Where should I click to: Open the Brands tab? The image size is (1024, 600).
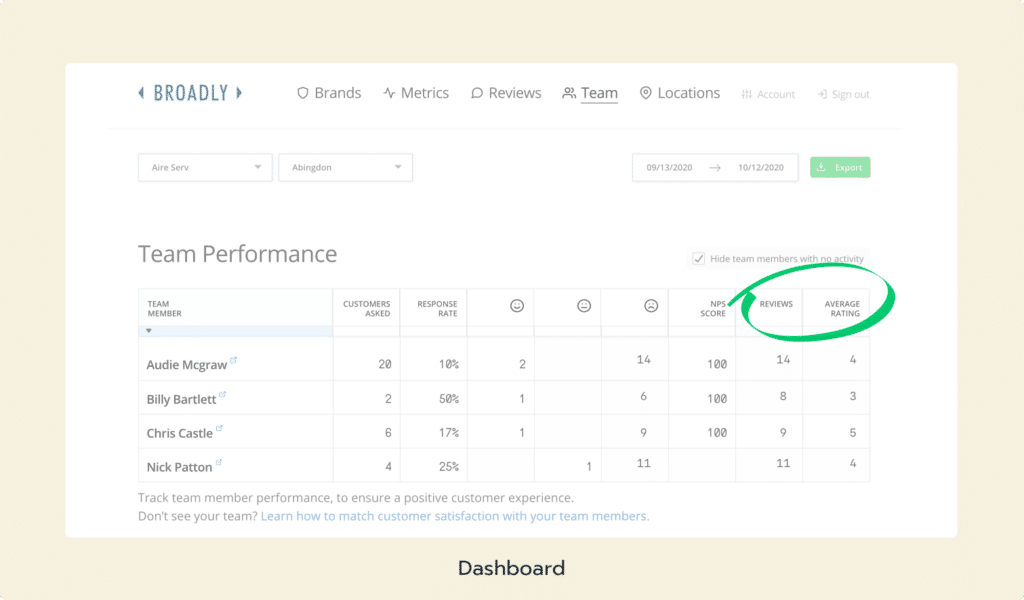tap(329, 93)
